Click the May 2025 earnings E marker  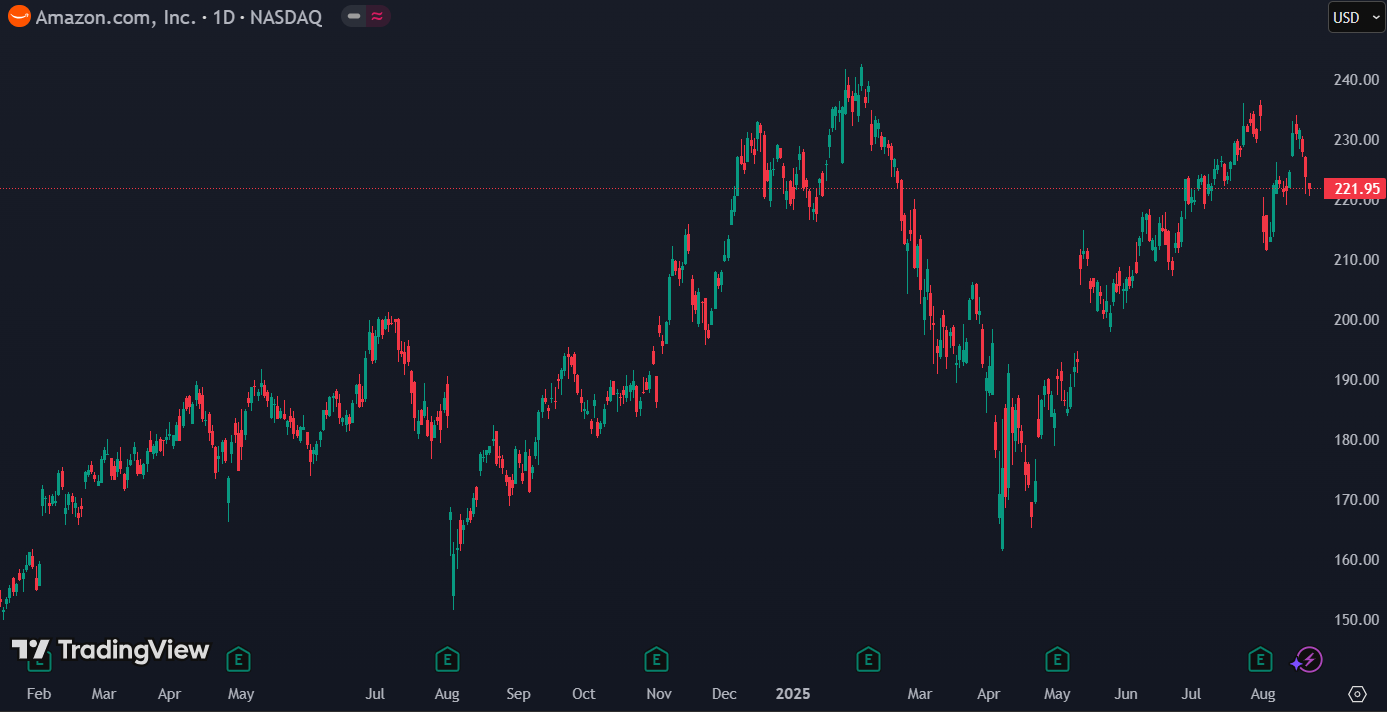(1057, 660)
